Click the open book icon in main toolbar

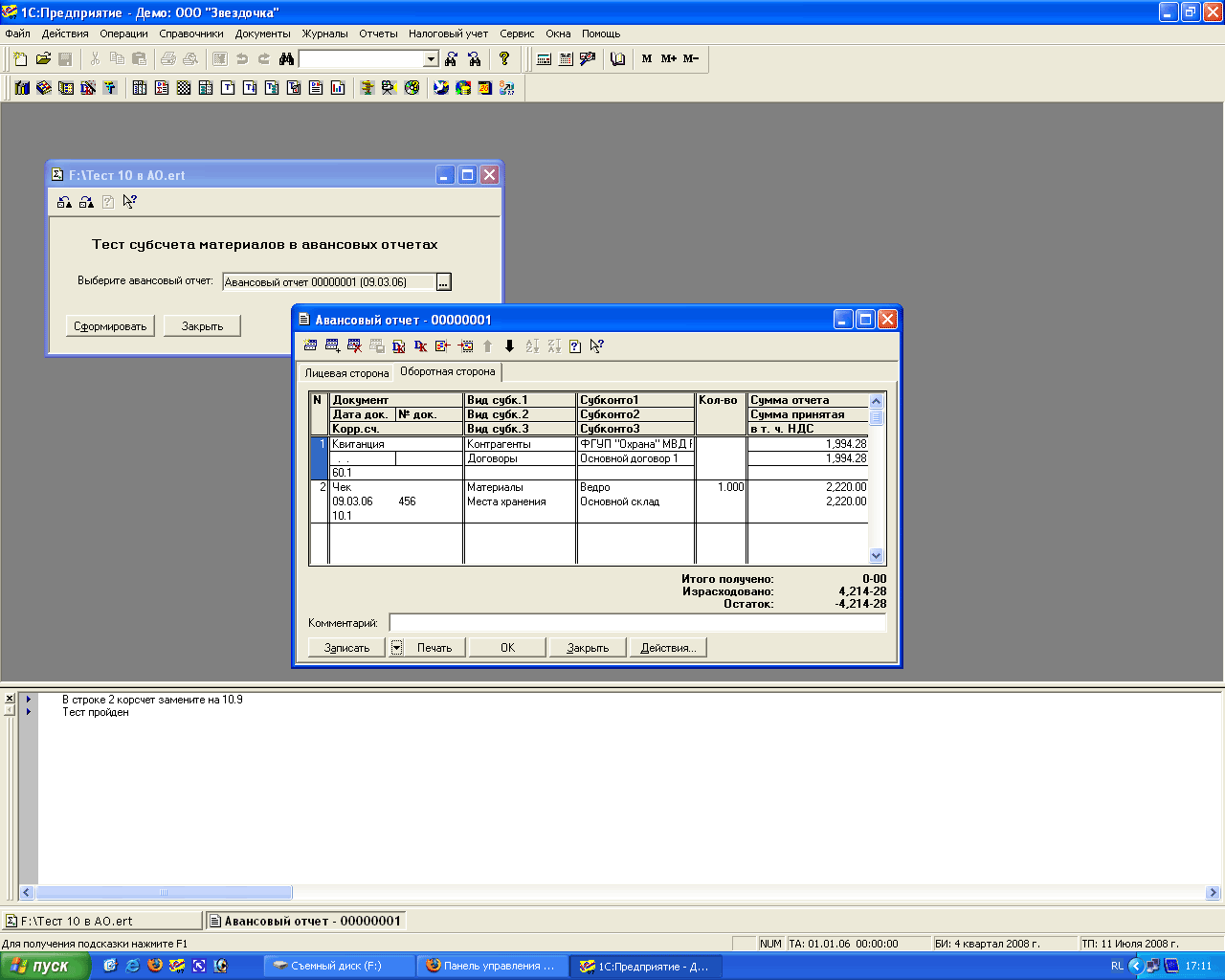point(618,59)
